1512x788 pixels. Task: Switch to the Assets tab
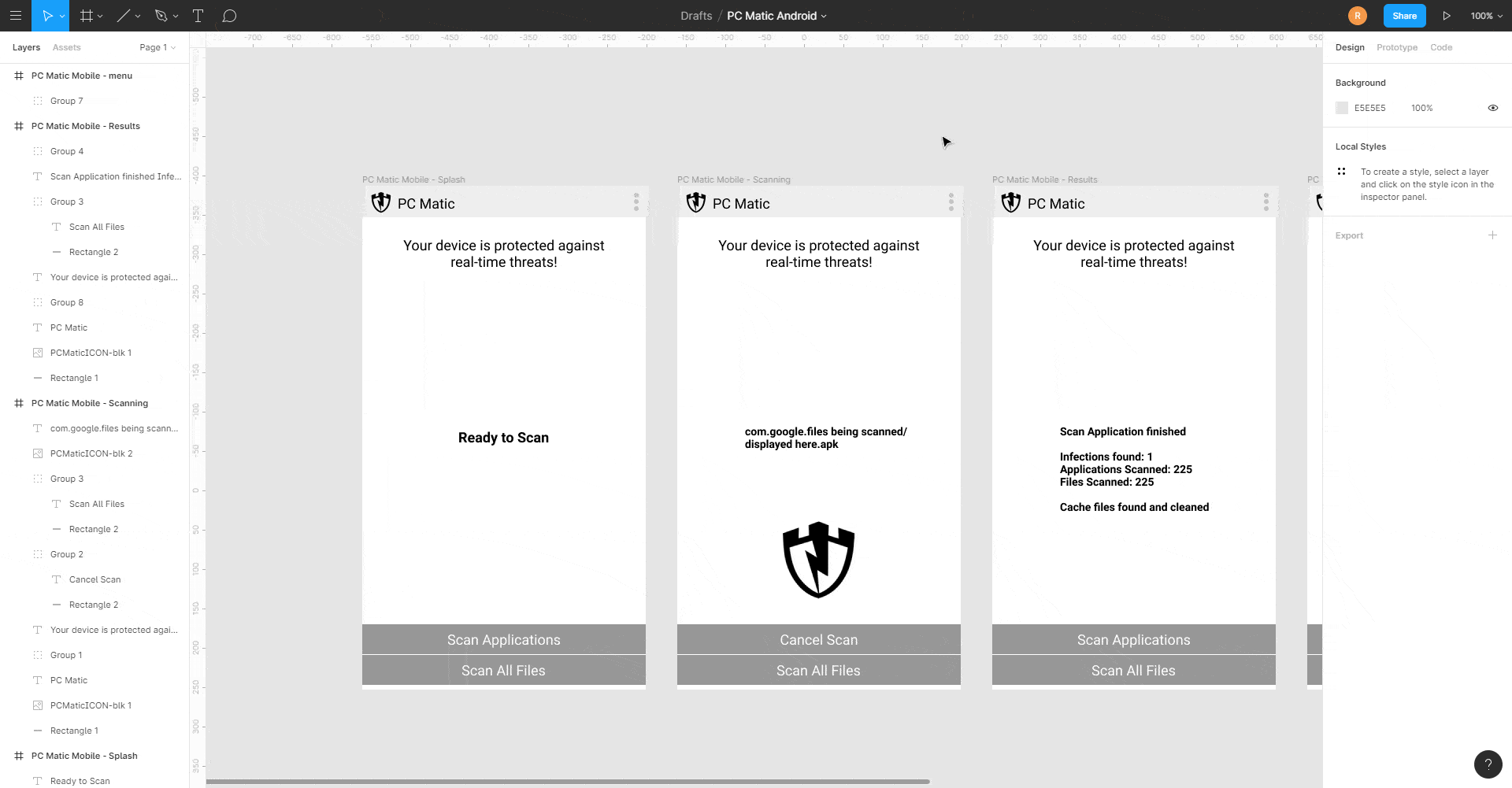[x=67, y=47]
